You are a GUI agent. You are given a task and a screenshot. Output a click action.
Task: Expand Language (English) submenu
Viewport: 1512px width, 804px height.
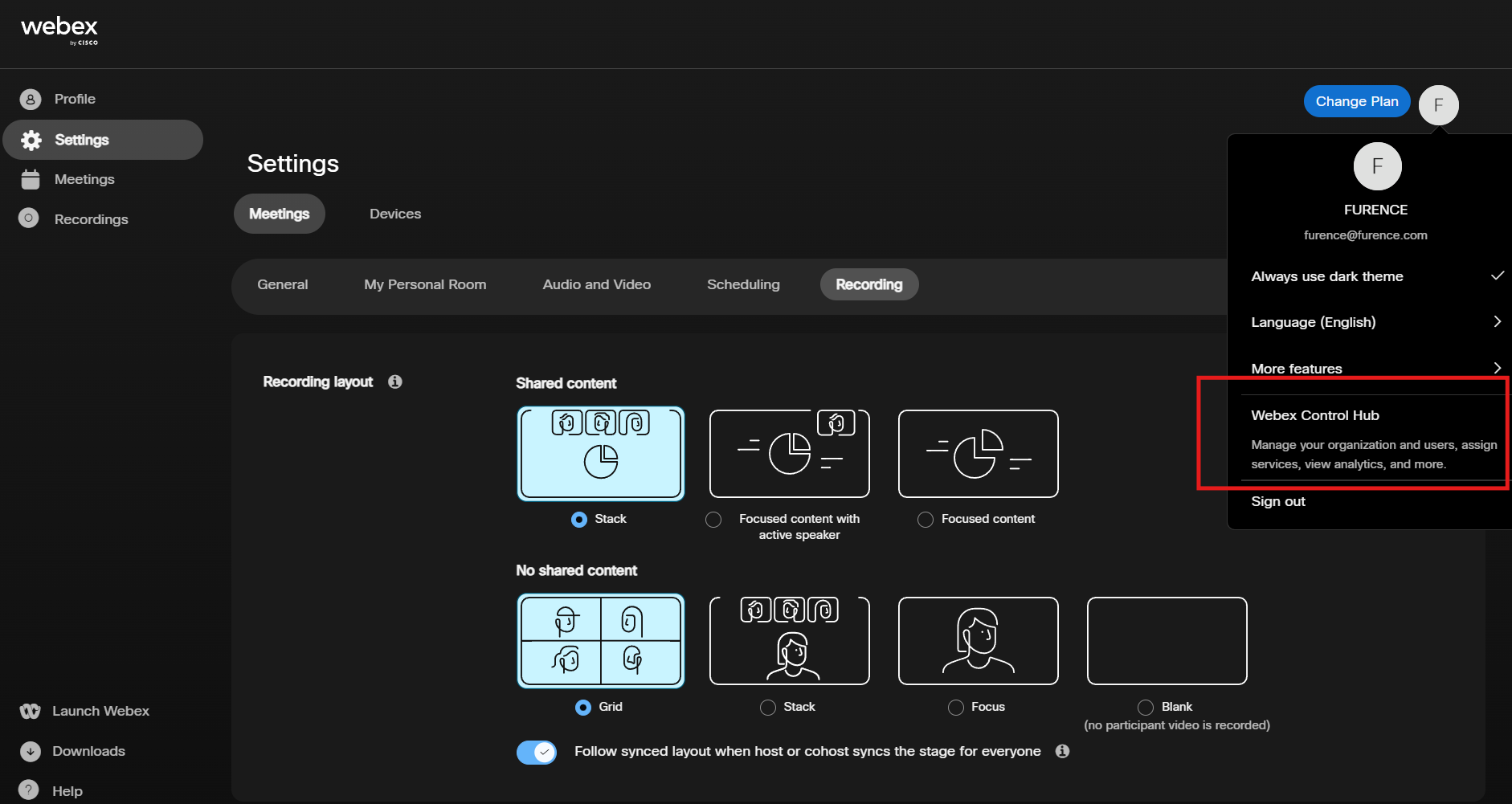coord(1376,322)
